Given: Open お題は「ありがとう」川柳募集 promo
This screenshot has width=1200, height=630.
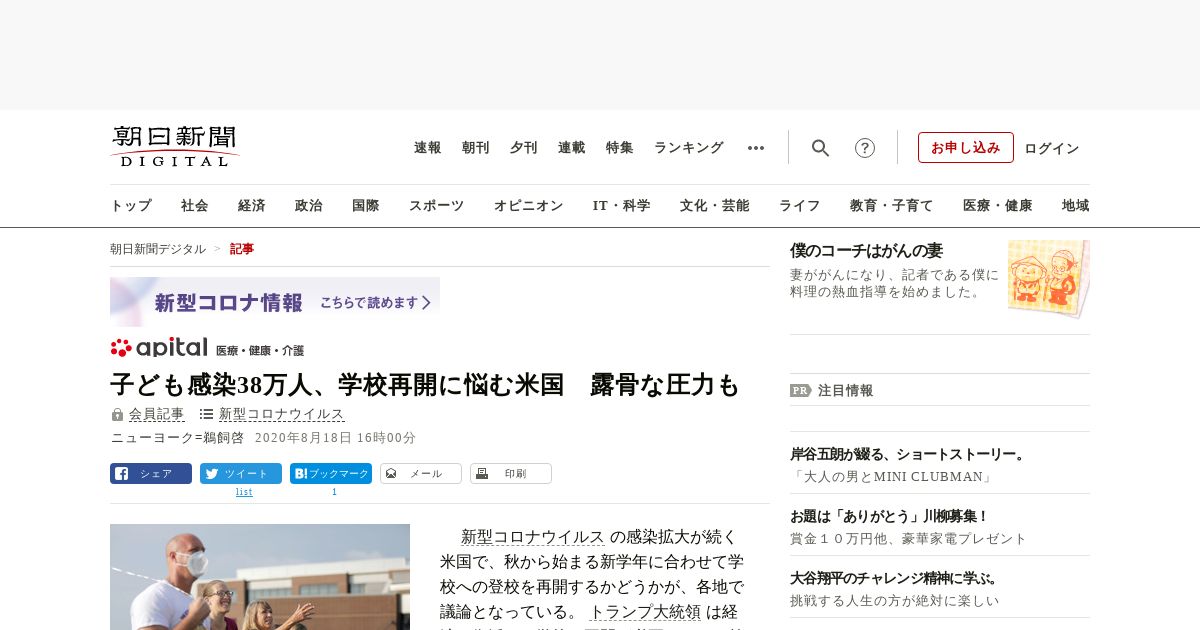Looking at the screenshot, I should pos(890,517).
